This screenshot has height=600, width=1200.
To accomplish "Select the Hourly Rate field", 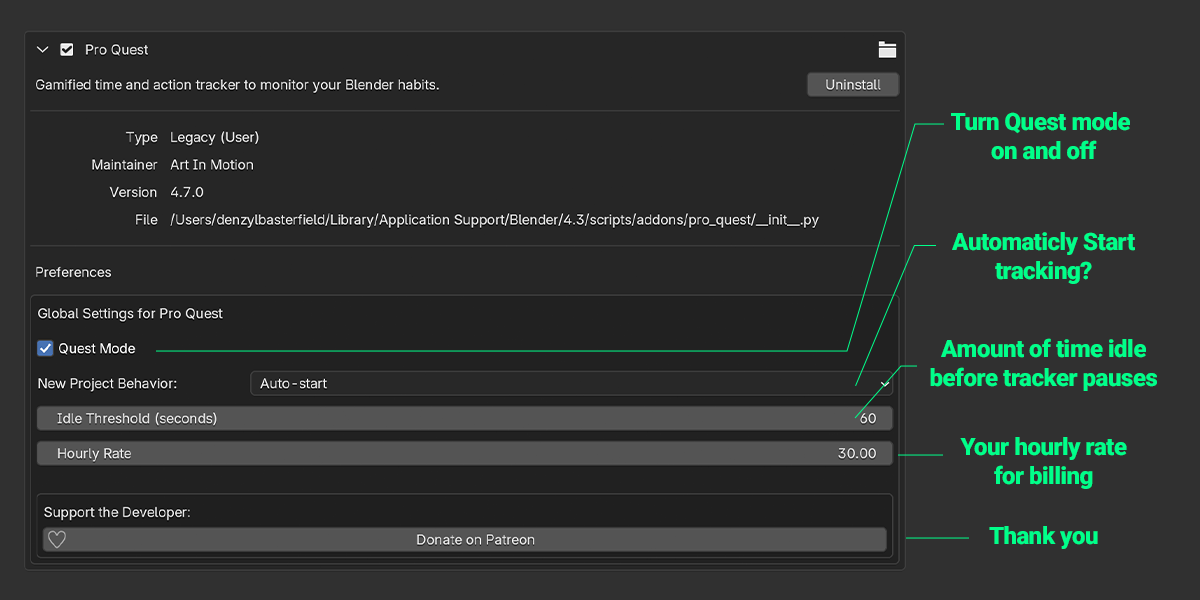I will pos(465,453).
